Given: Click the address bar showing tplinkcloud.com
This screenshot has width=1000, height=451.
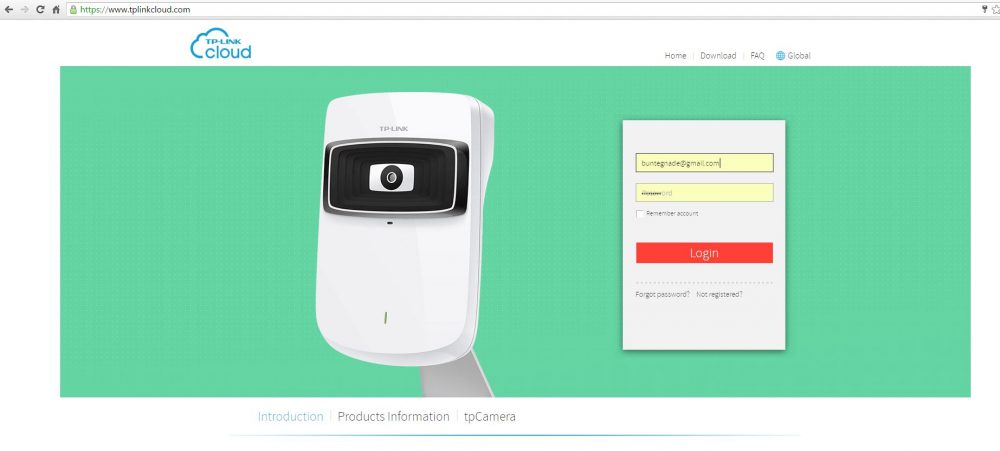Looking at the screenshot, I should coord(523,10).
